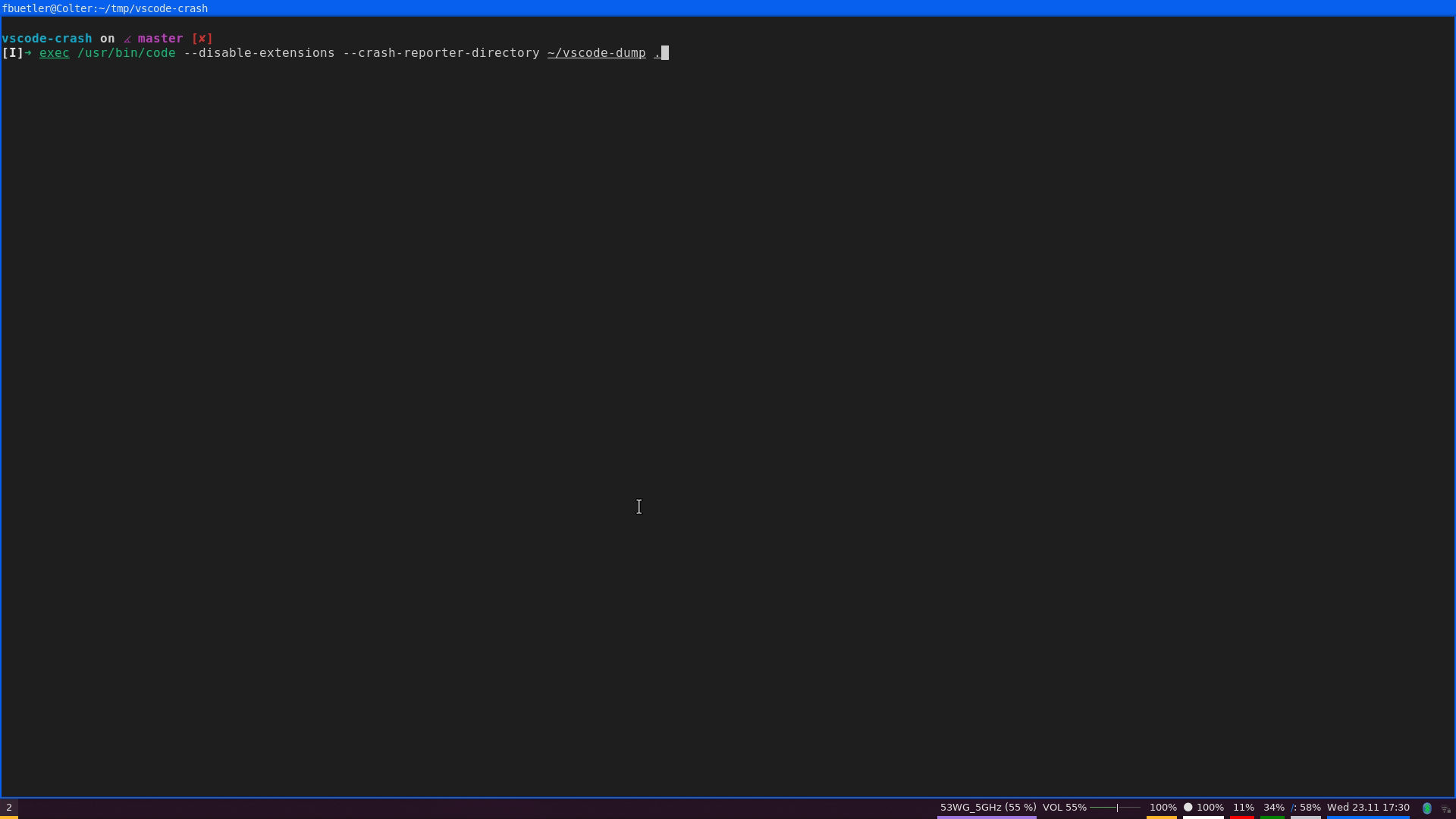Click the --disable-extensions flag text

259,53
